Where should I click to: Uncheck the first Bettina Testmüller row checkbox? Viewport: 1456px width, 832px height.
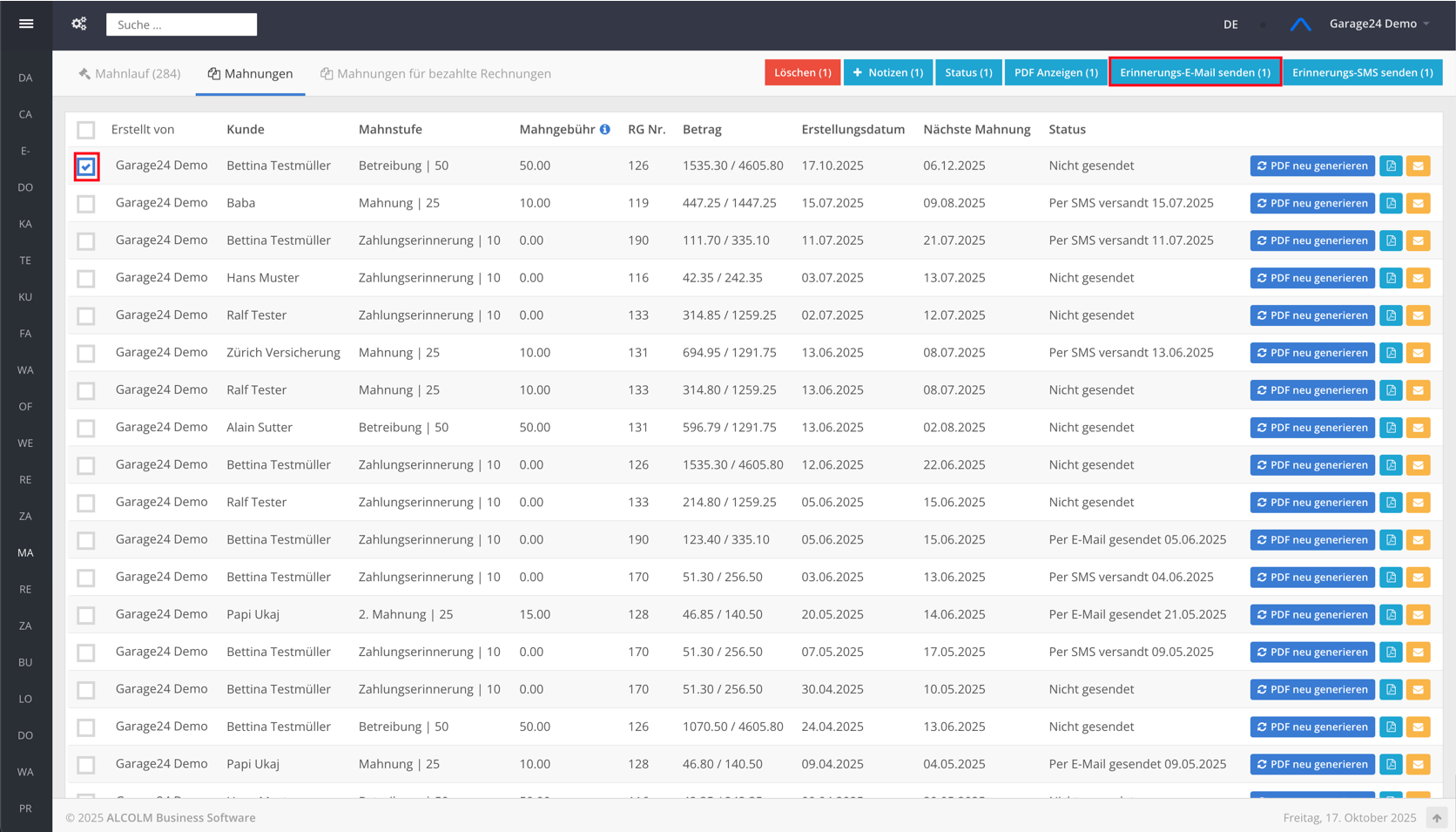86,166
